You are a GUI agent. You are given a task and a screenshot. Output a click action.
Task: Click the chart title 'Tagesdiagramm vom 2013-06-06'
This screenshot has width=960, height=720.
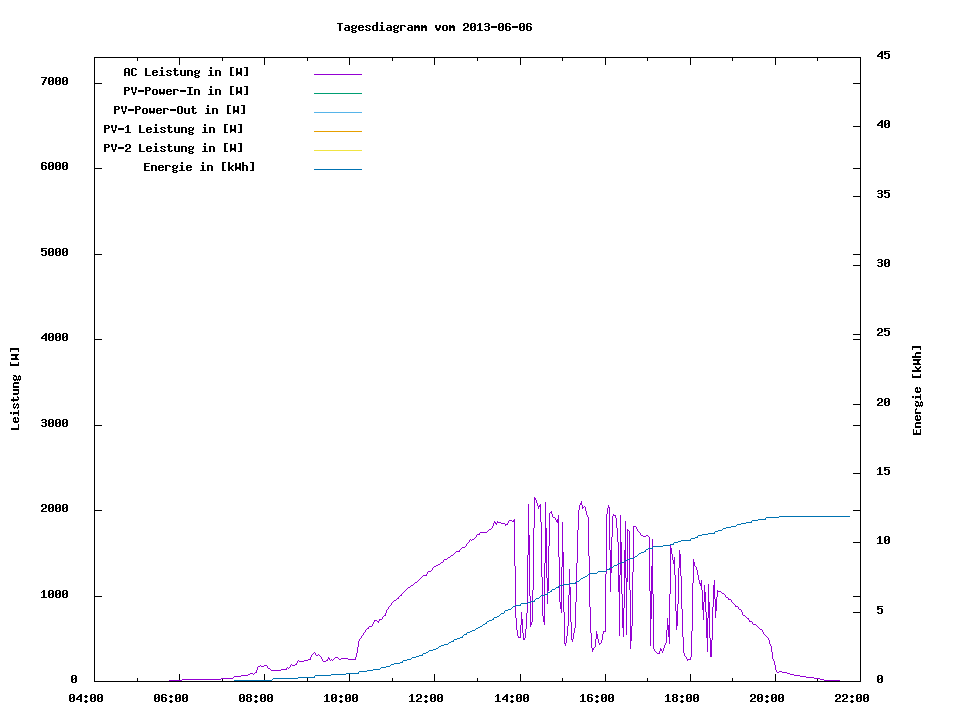pos(434,27)
